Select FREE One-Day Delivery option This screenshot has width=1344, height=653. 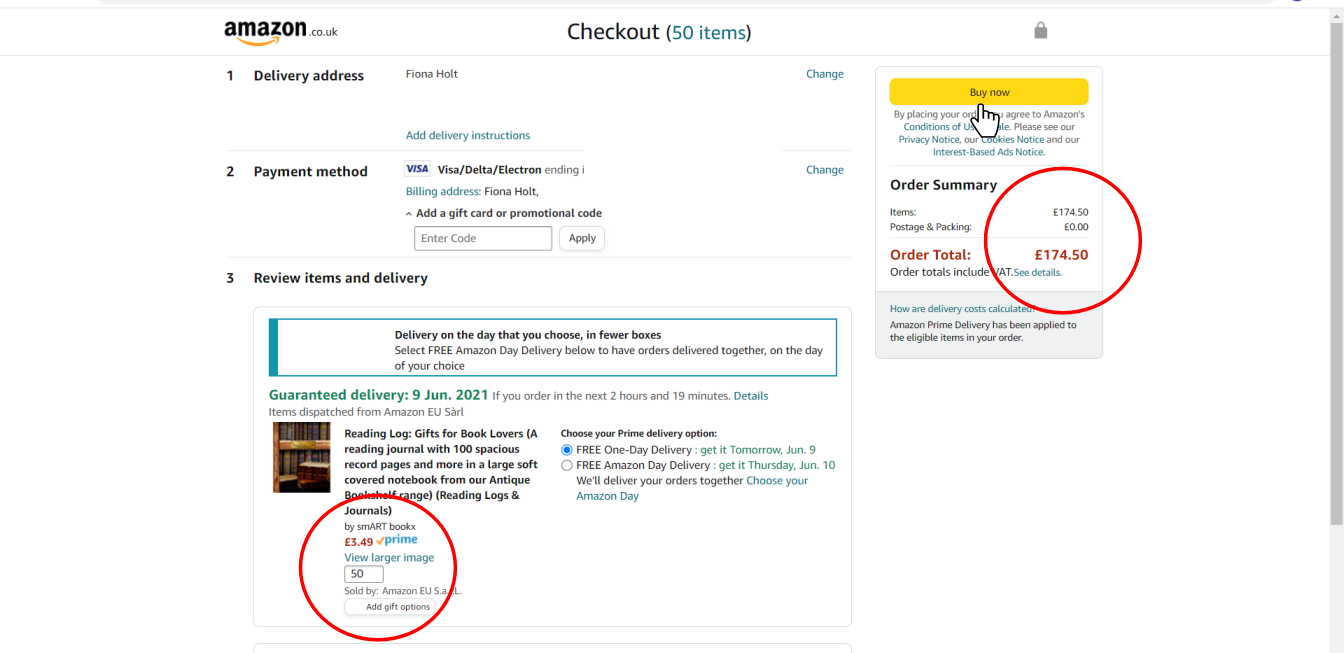(x=567, y=450)
